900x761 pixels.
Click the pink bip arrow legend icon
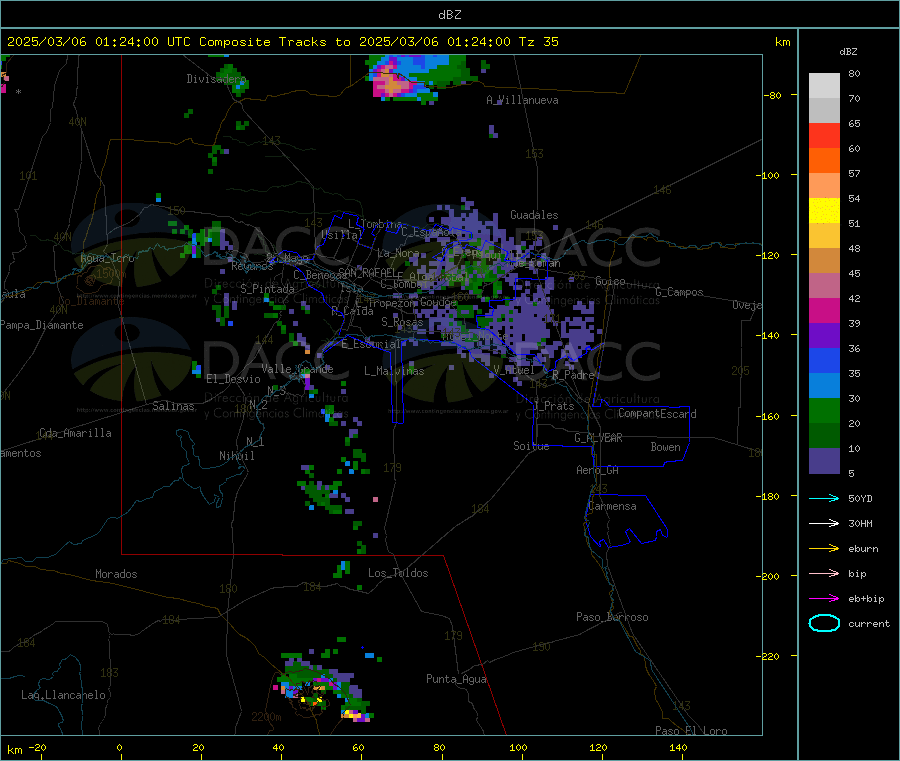pos(824,573)
